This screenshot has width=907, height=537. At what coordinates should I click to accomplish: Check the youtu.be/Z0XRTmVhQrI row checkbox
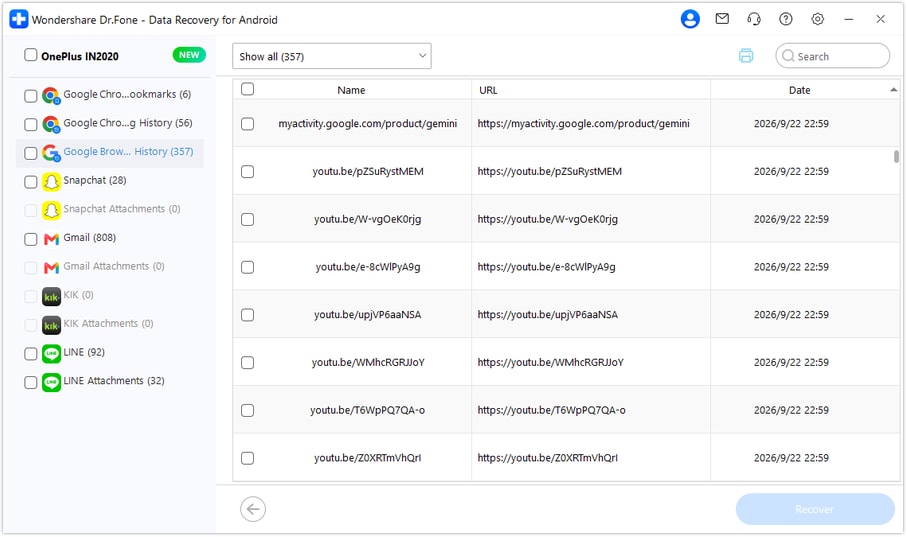(x=248, y=458)
